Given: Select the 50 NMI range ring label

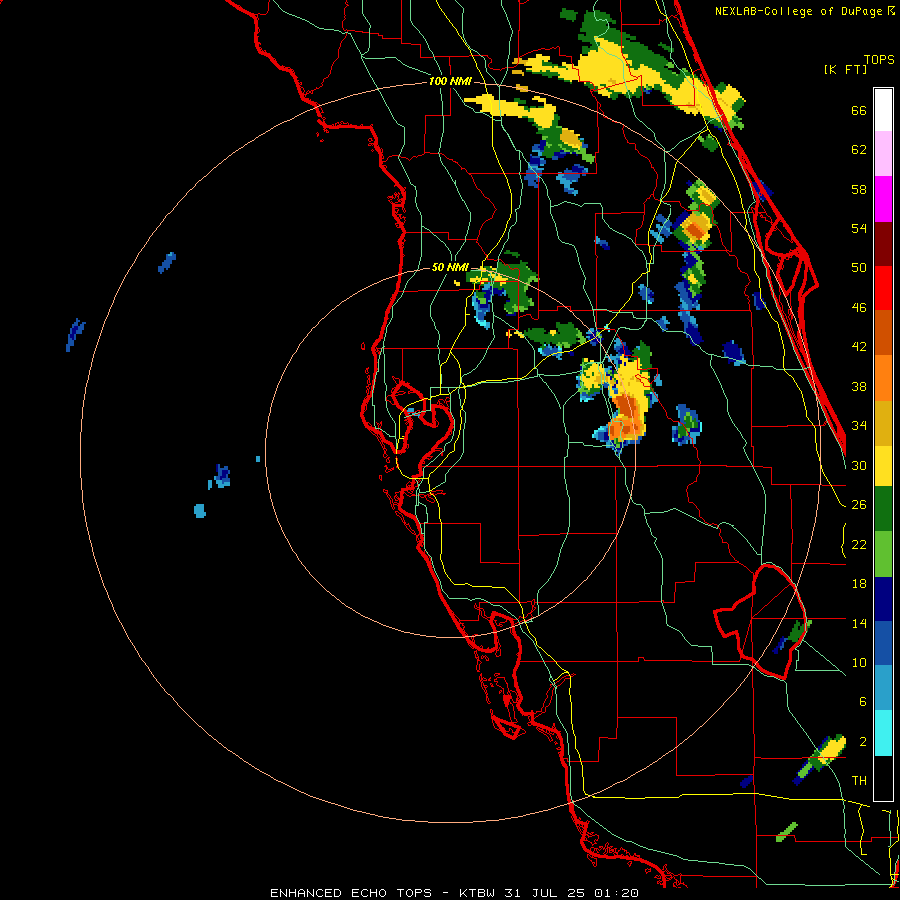Looking at the screenshot, I should click(x=450, y=267).
